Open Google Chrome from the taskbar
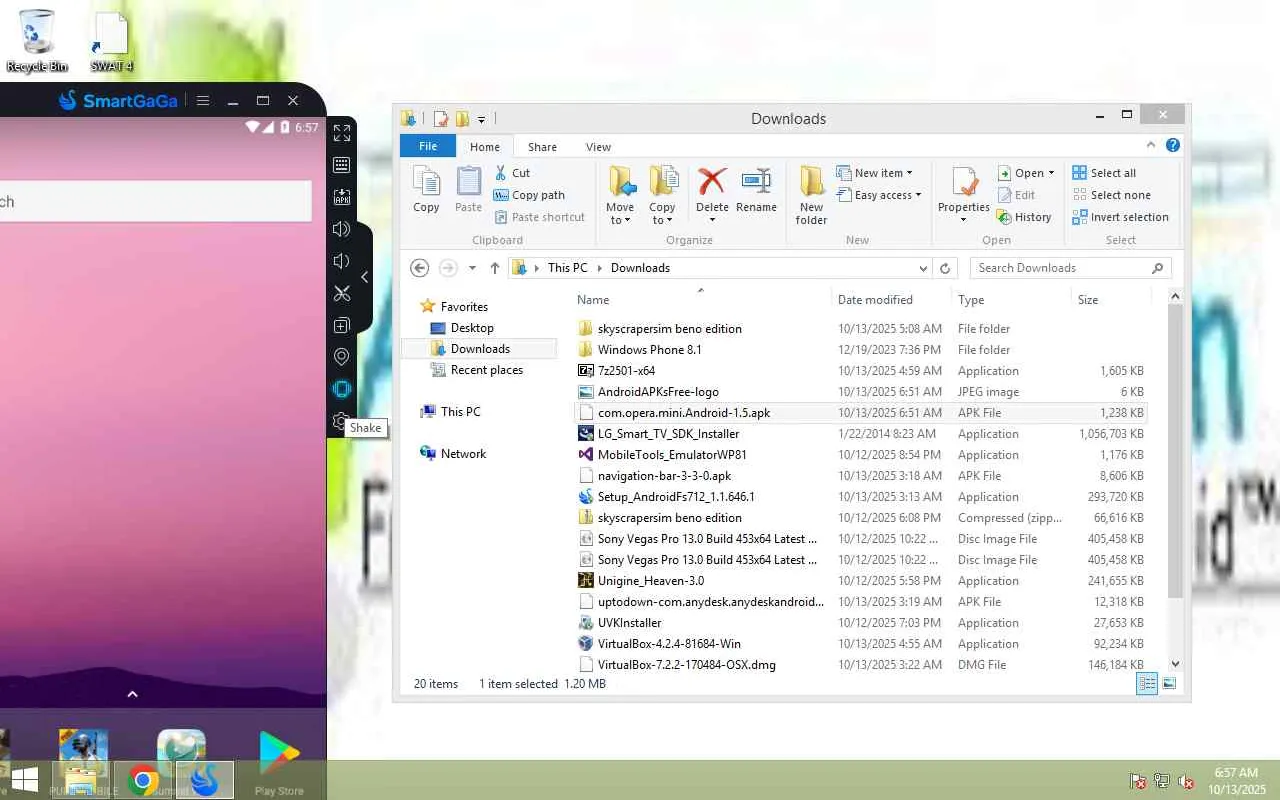The width and height of the screenshot is (1280, 800). click(x=143, y=781)
